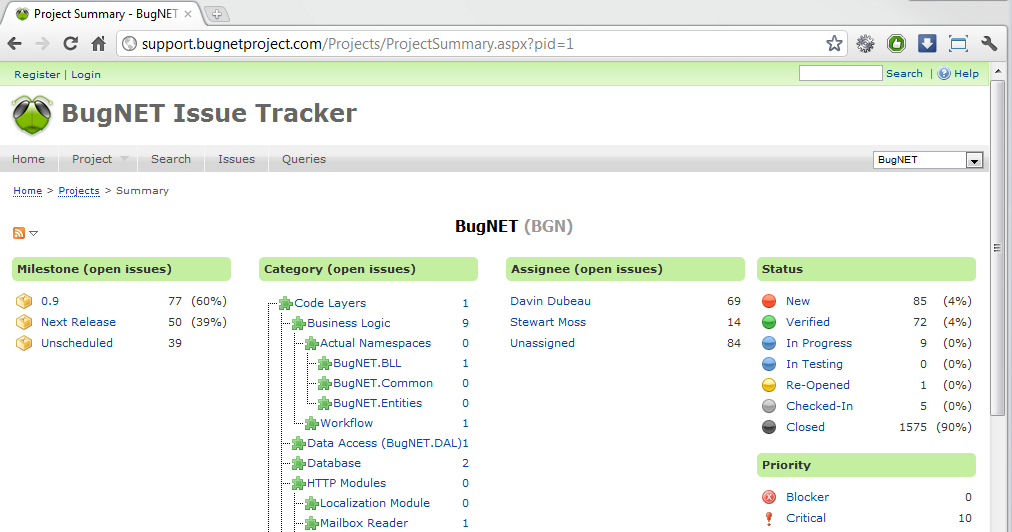This screenshot has width=1012, height=532.
Task: Open the Queries menu item
Action: [x=304, y=159]
